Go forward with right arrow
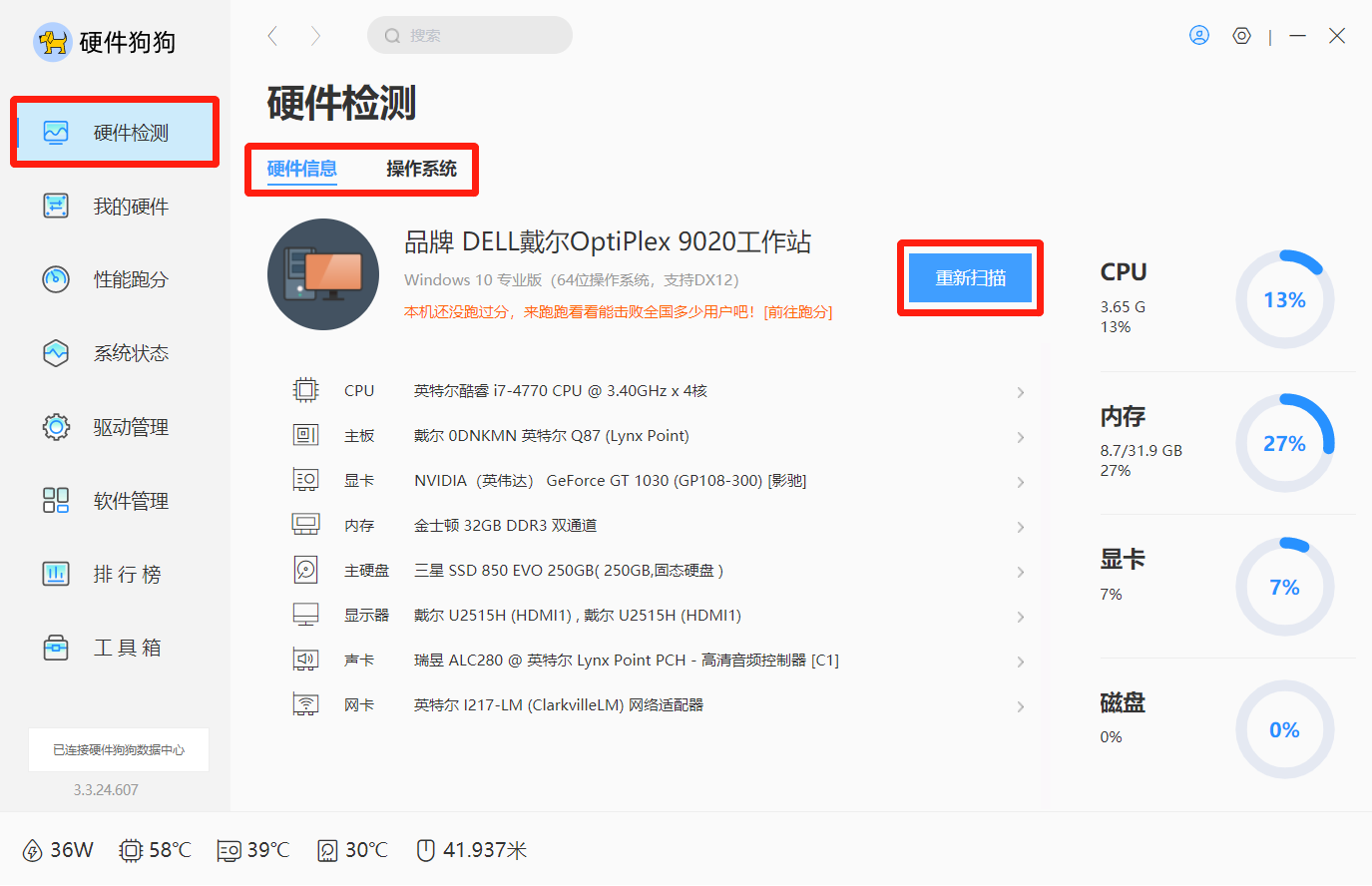This screenshot has height=886, width=1372. 315,36
